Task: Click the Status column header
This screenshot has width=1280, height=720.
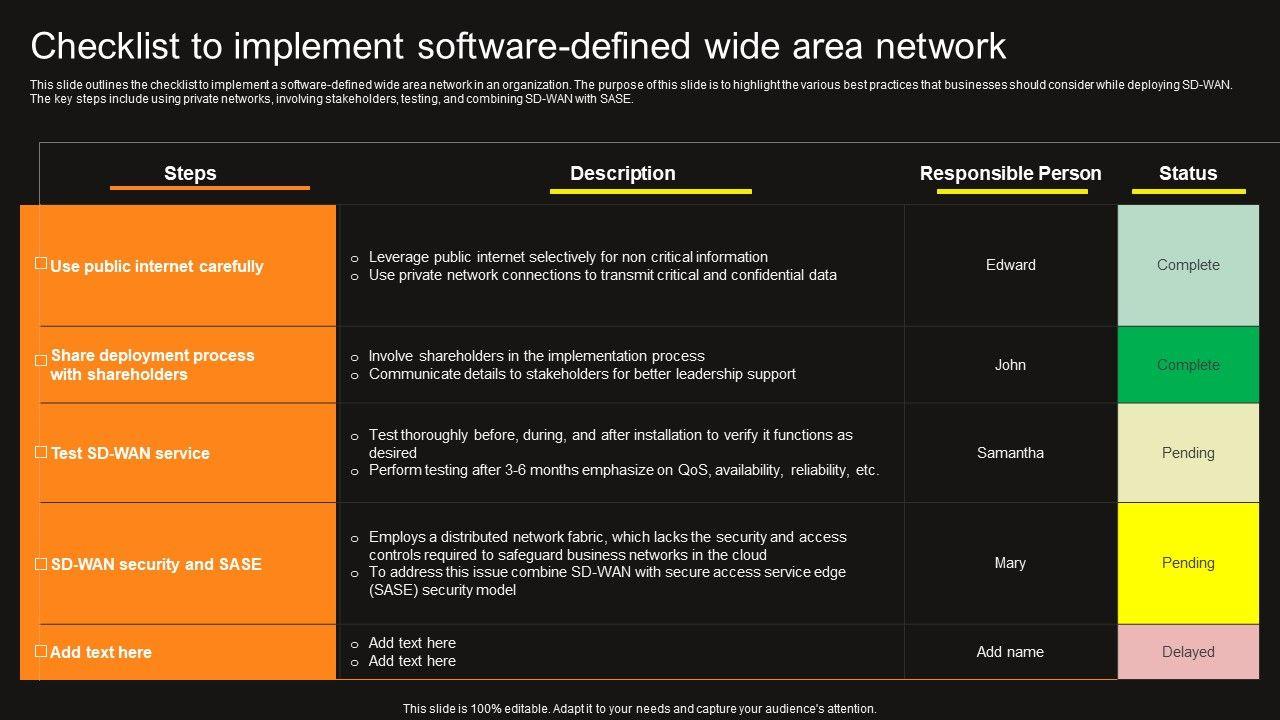Action: (x=1187, y=173)
